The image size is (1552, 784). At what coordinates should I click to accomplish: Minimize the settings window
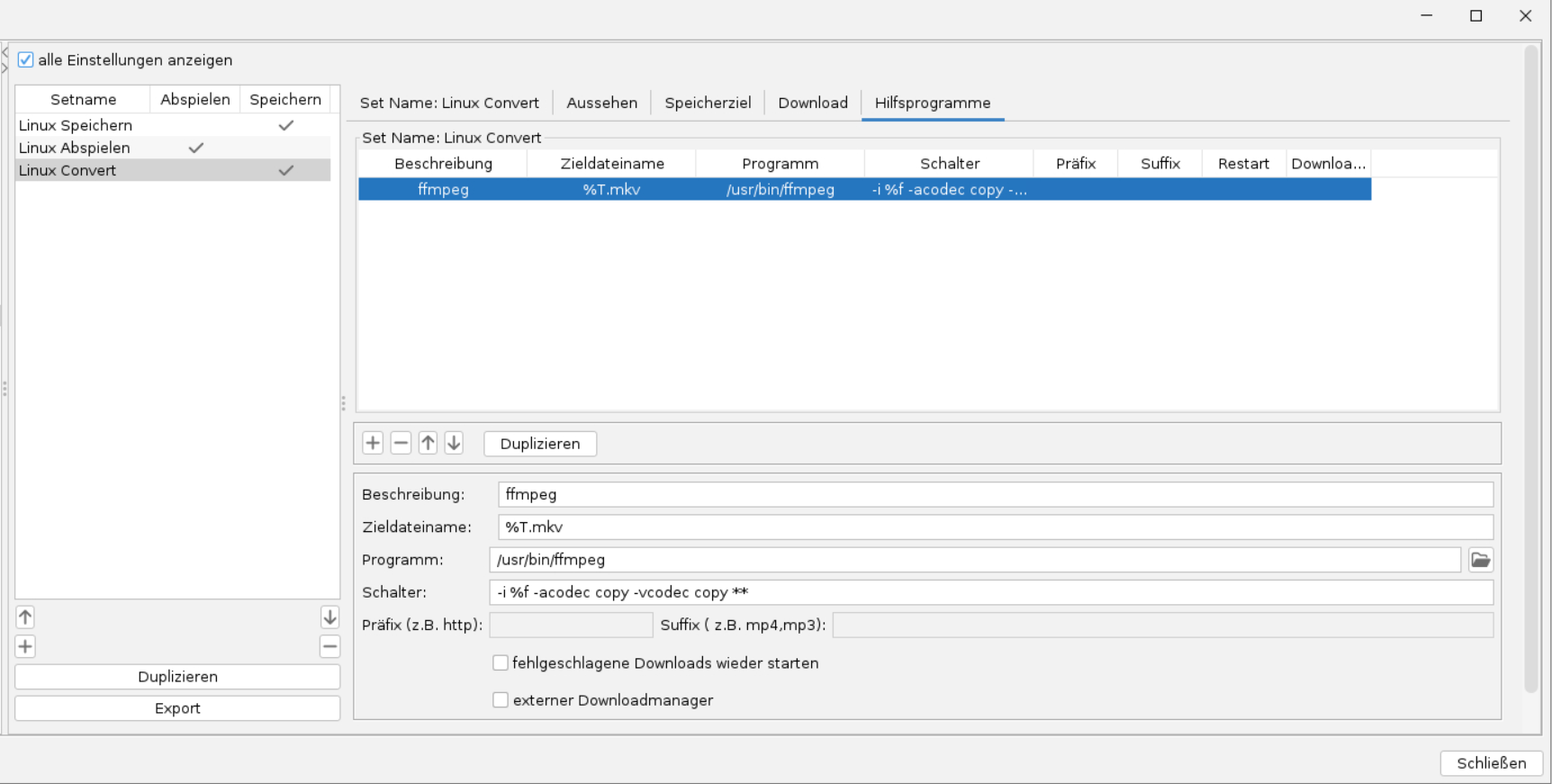[1427, 16]
